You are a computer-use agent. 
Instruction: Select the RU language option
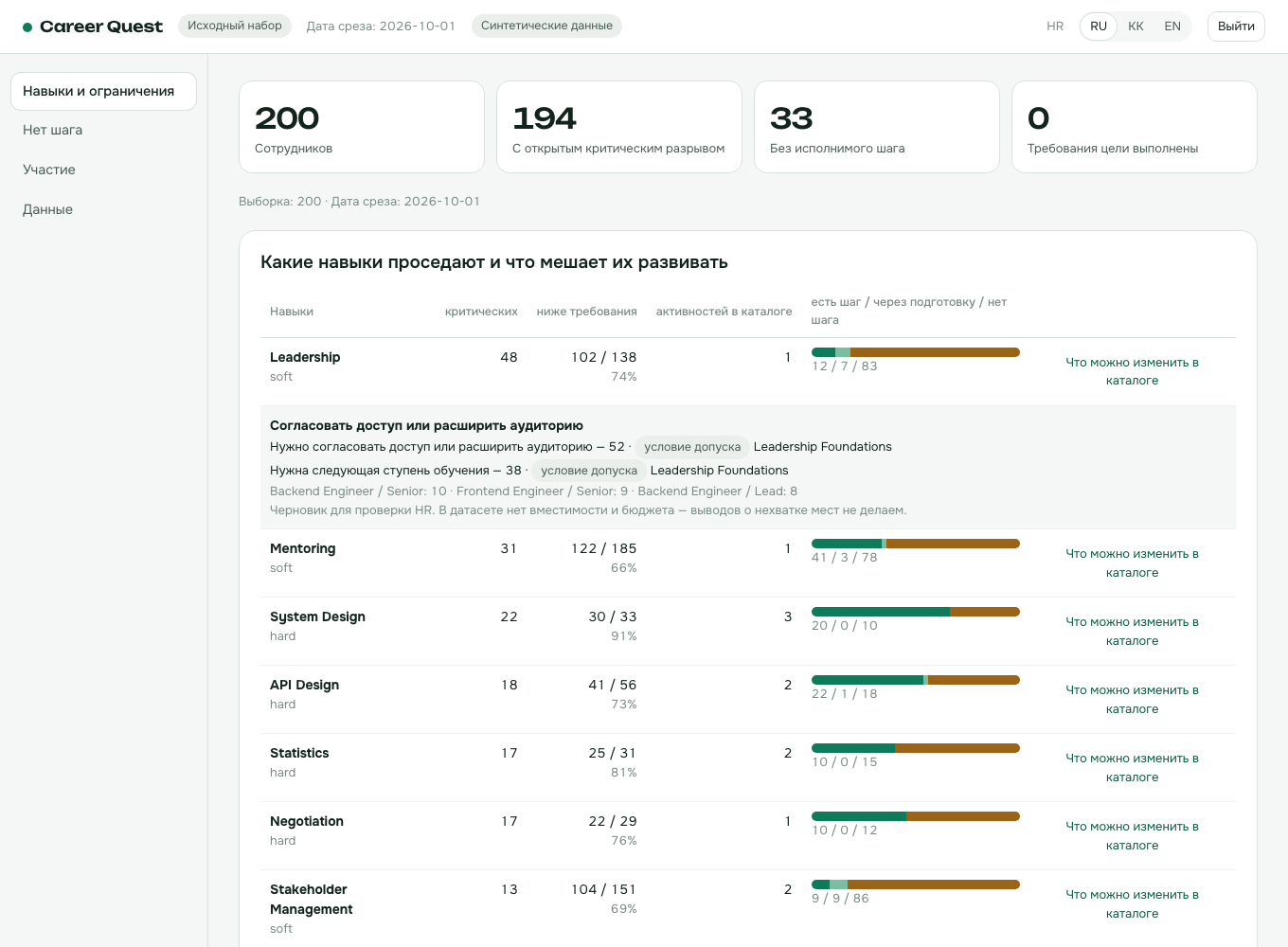(x=1099, y=27)
